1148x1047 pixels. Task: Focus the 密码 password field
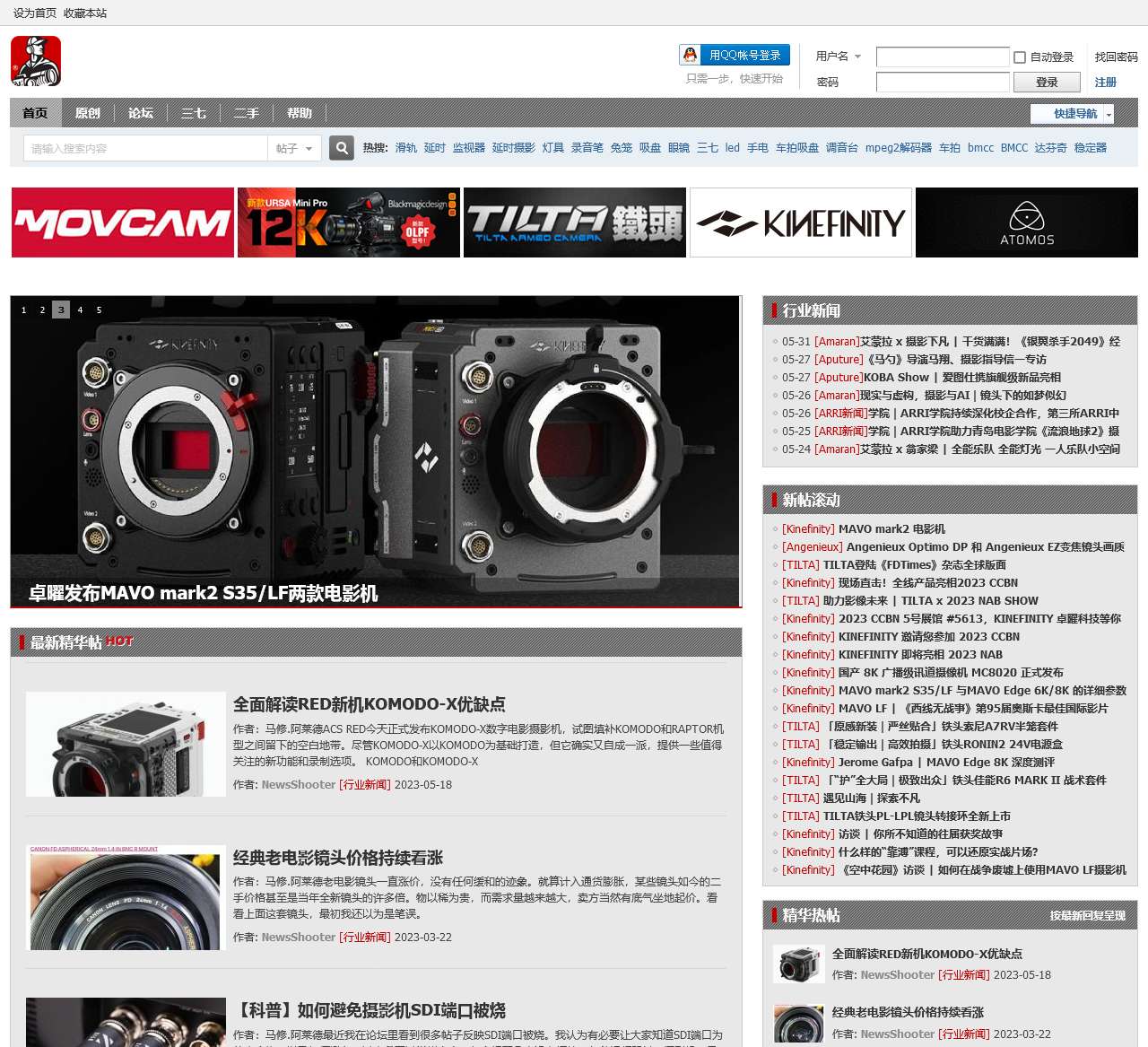click(x=943, y=82)
